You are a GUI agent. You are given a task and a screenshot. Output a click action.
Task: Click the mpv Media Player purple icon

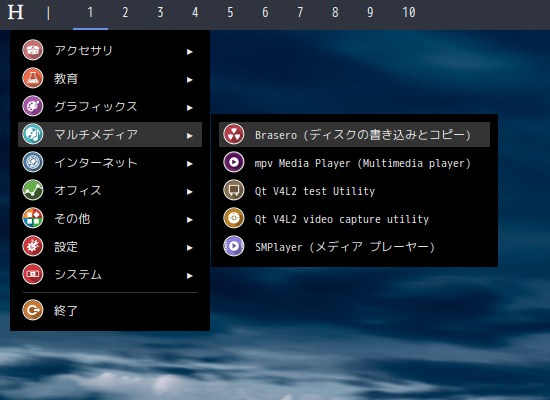(x=234, y=162)
